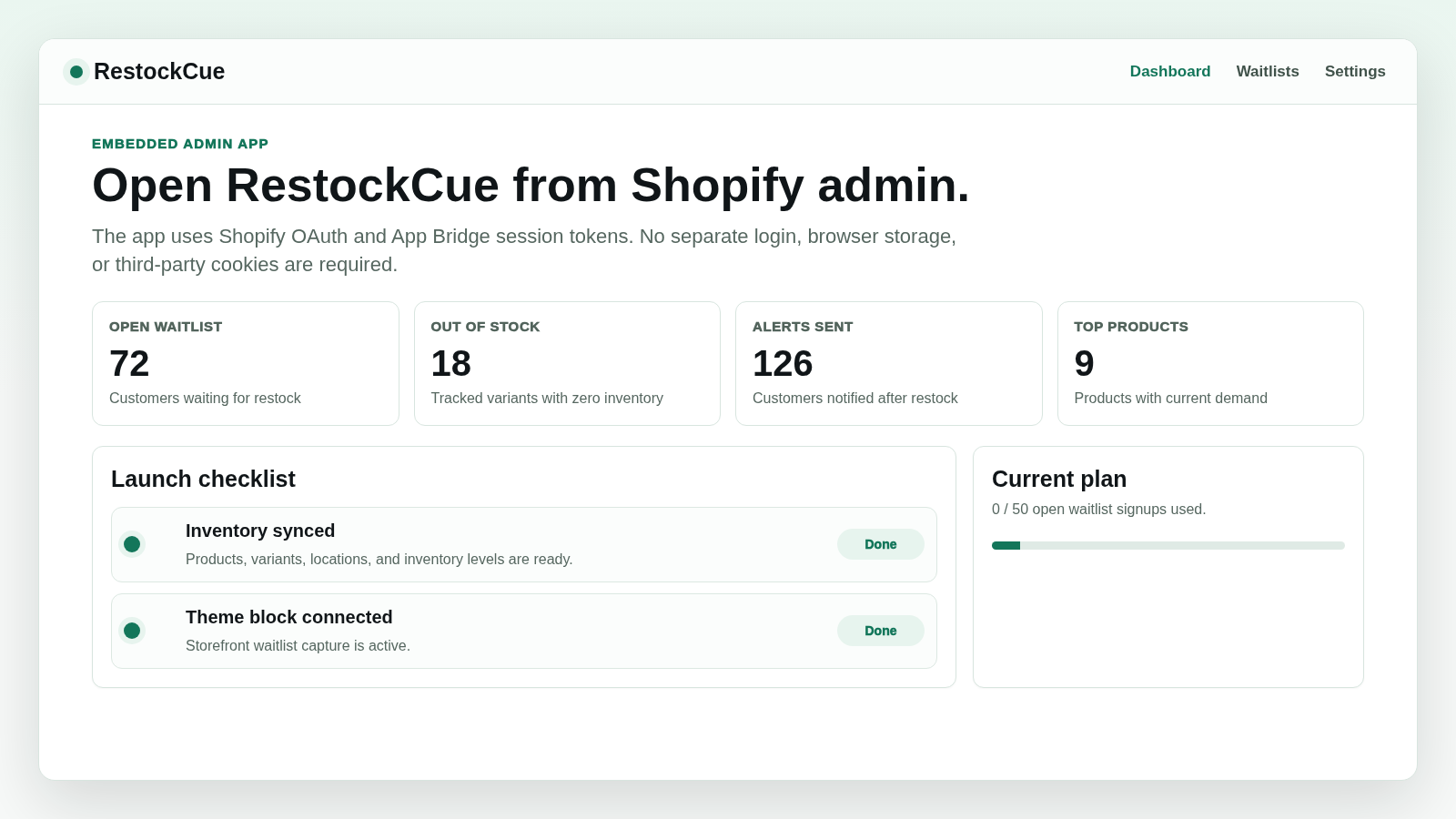This screenshot has width=1456, height=819.
Task: Click the Inventory synced status dot
Action: pos(132,544)
